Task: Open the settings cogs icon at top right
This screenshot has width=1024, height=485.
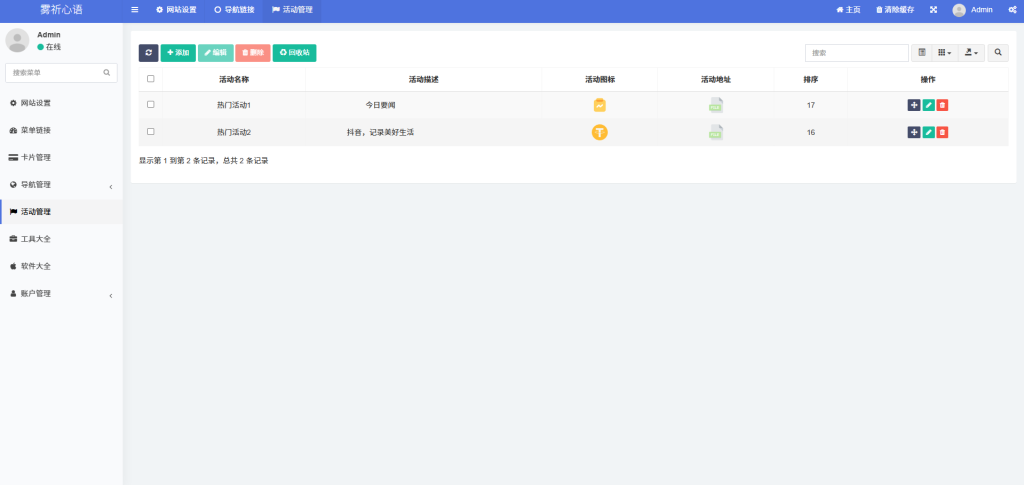Action: click(x=1012, y=10)
